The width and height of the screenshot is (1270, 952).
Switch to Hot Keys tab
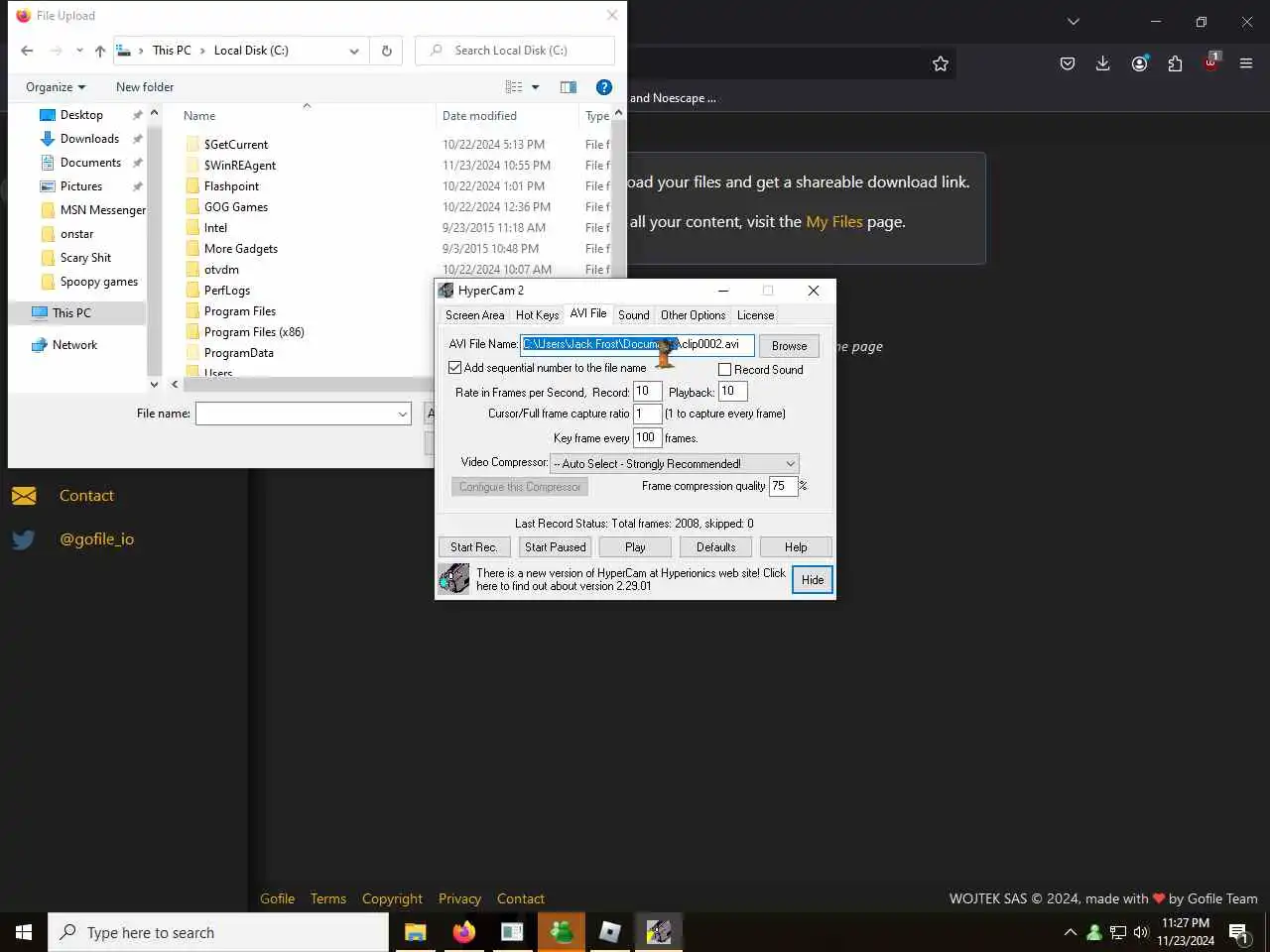(x=537, y=315)
